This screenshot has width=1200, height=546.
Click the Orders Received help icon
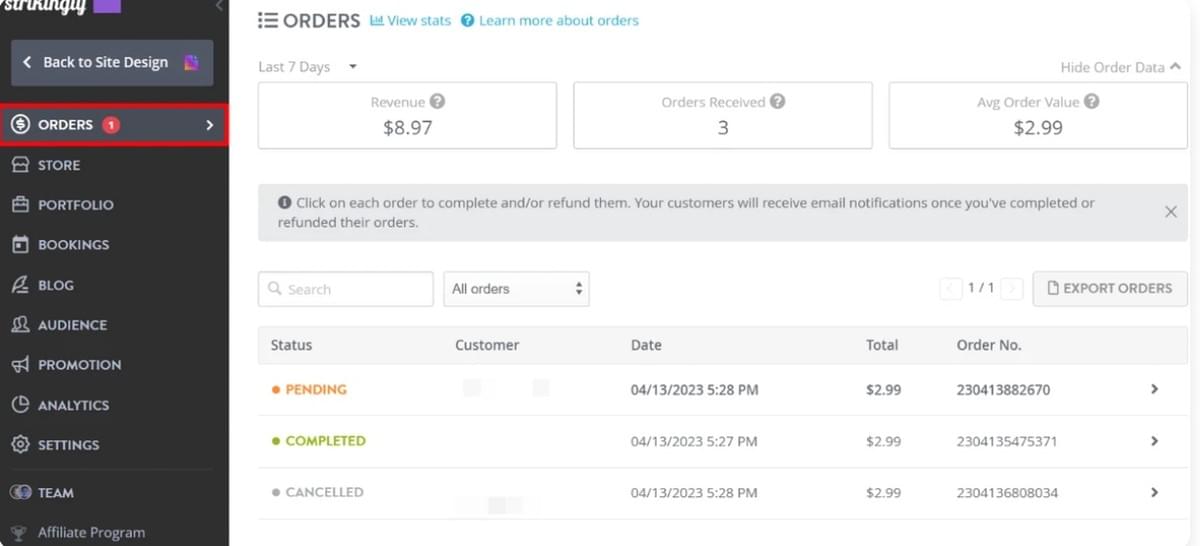777,102
